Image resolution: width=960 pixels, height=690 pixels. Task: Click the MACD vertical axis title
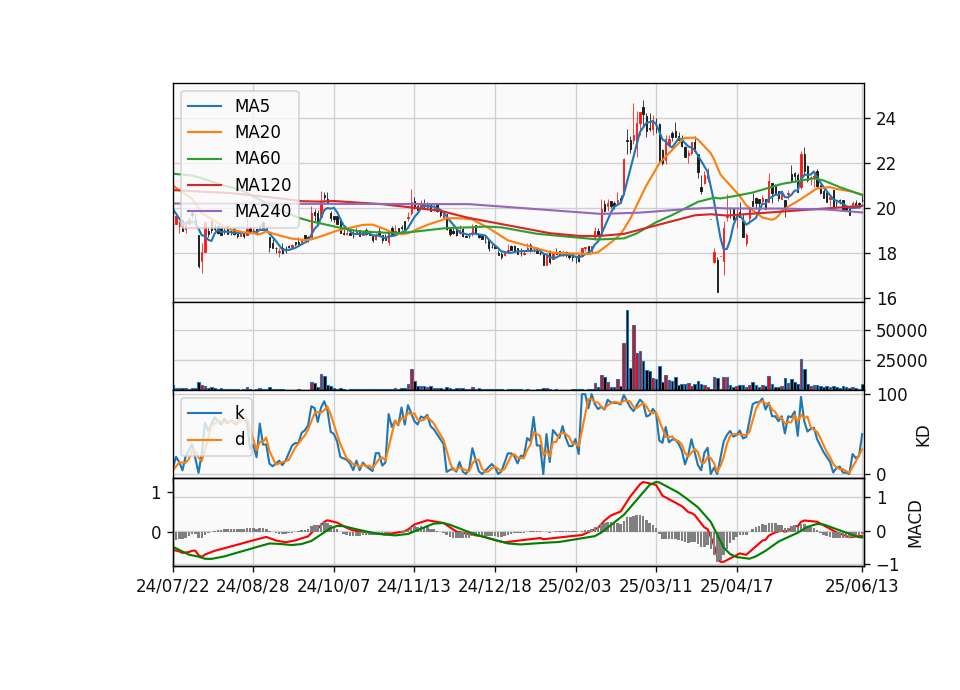[x=915, y=524]
